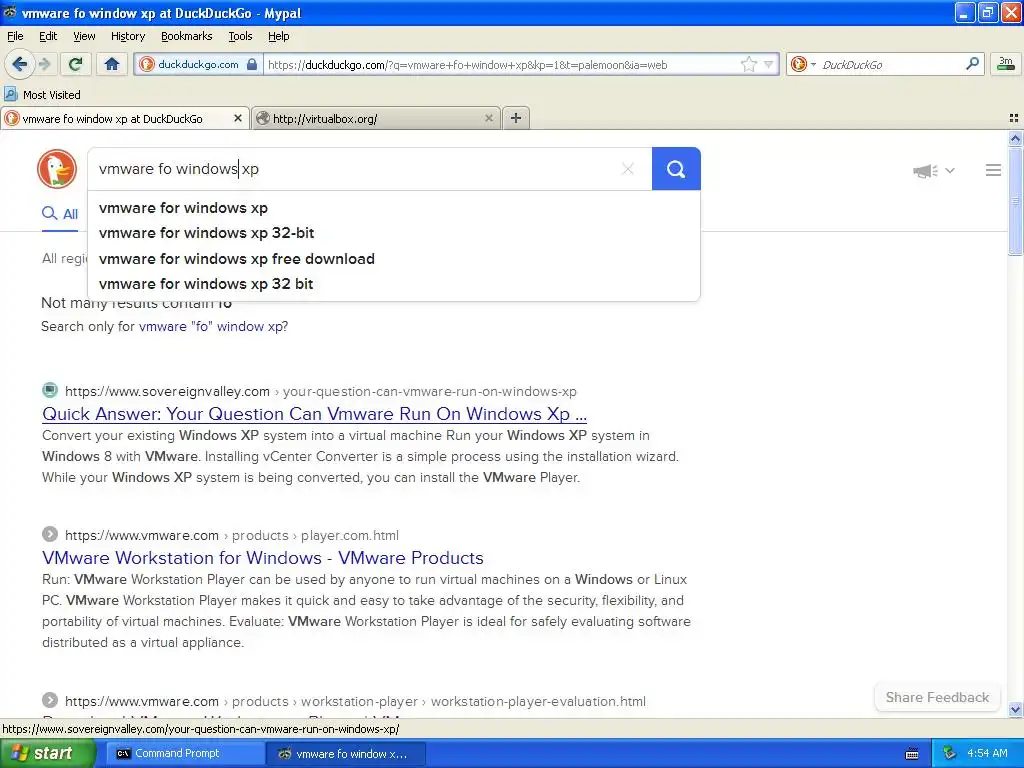Open the Bookmarks menu
Image resolution: width=1024 pixels, height=768 pixels.
186,36
